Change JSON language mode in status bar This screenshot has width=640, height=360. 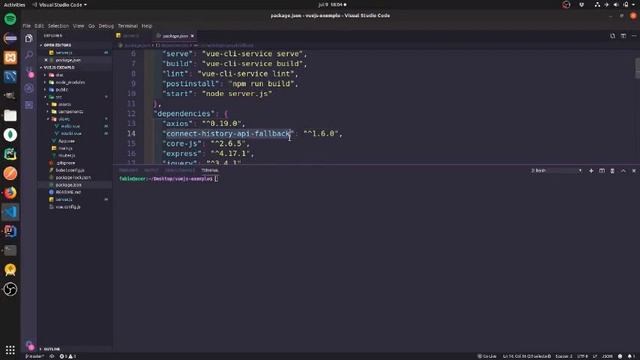coord(607,356)
